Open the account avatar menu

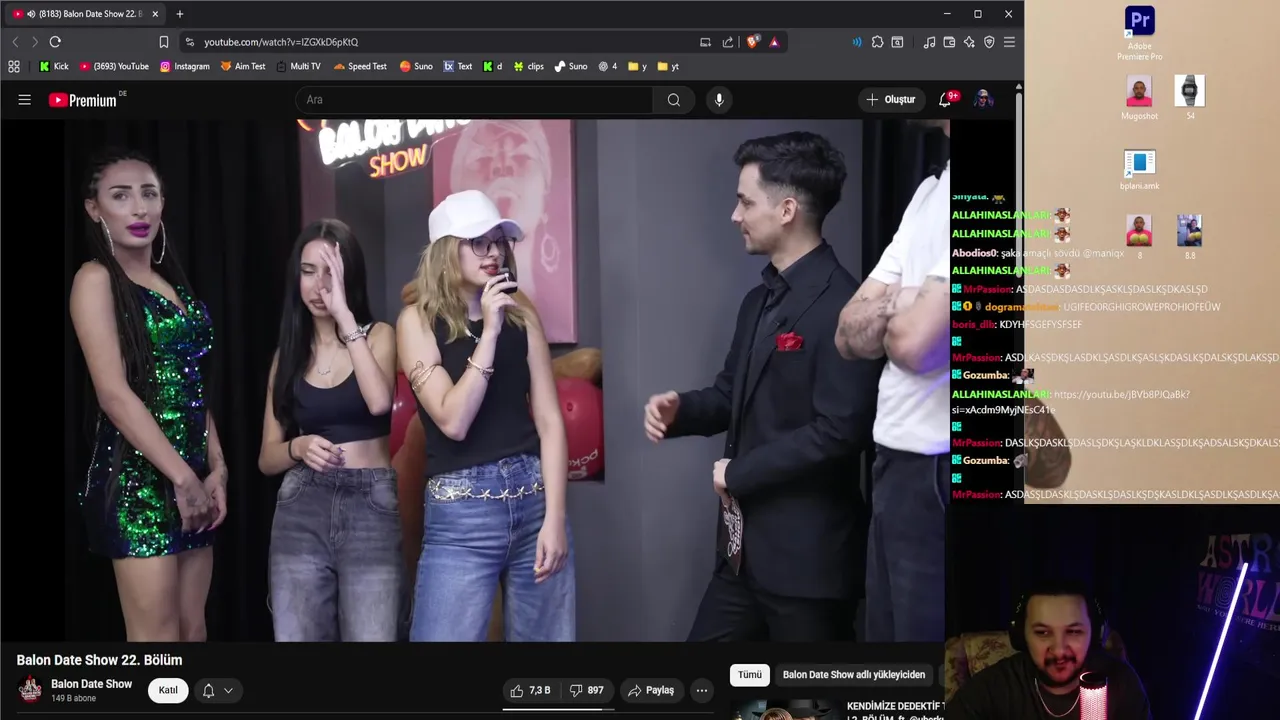pyautogui.click(x=983, y=99)
